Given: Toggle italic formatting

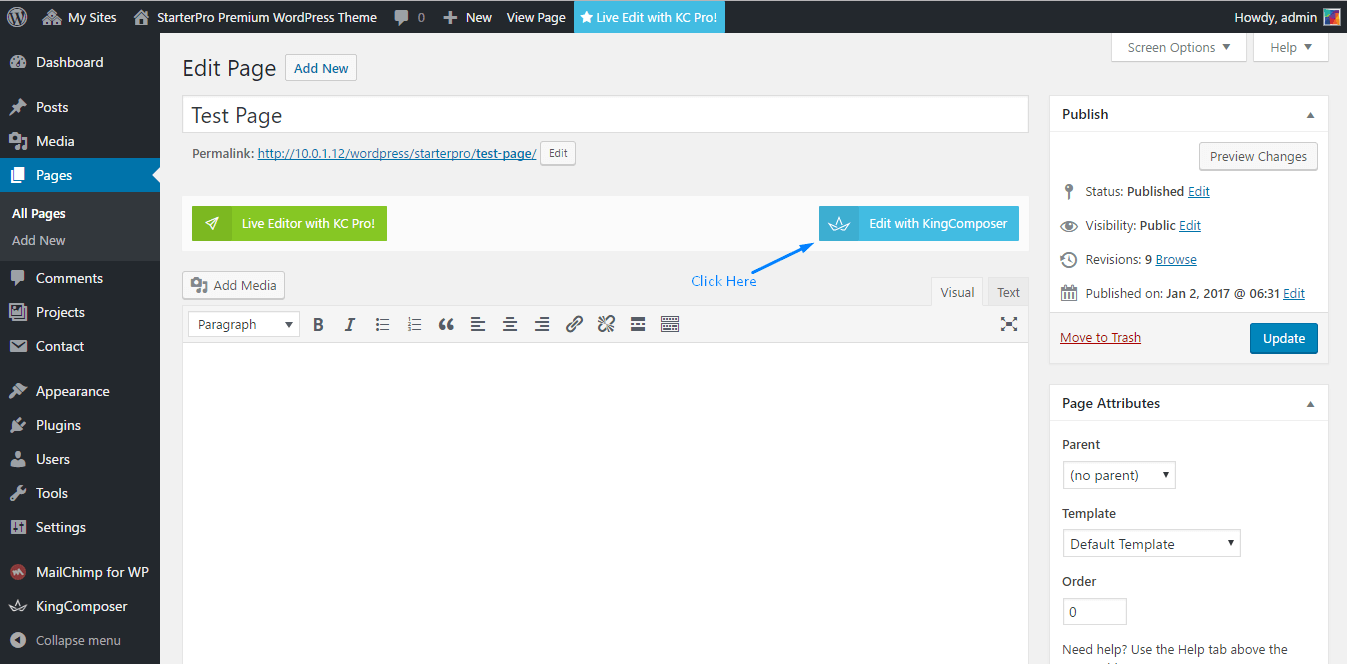Looking at the screenshot, I should point(350,324).
